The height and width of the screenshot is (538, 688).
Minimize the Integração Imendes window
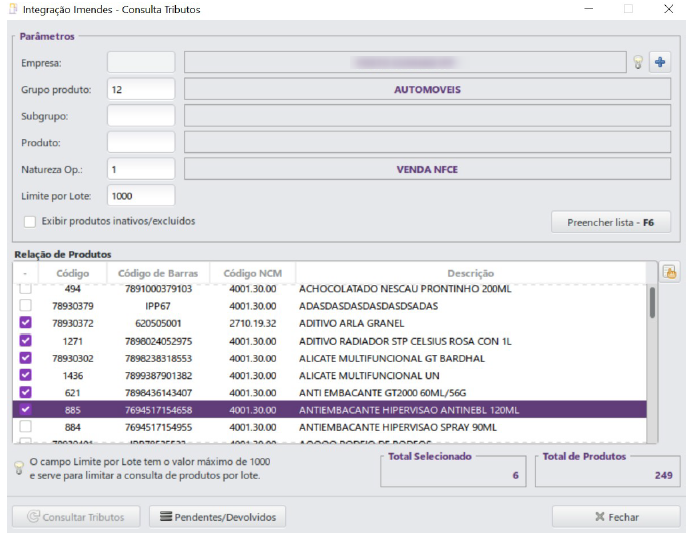[589, 9]
